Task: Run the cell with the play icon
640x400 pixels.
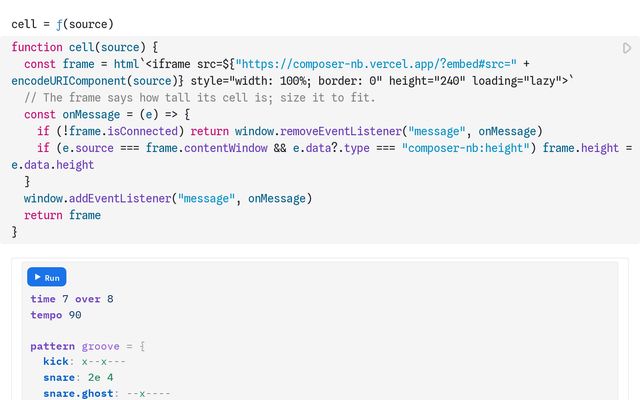Action: click(x=627, y=48)
